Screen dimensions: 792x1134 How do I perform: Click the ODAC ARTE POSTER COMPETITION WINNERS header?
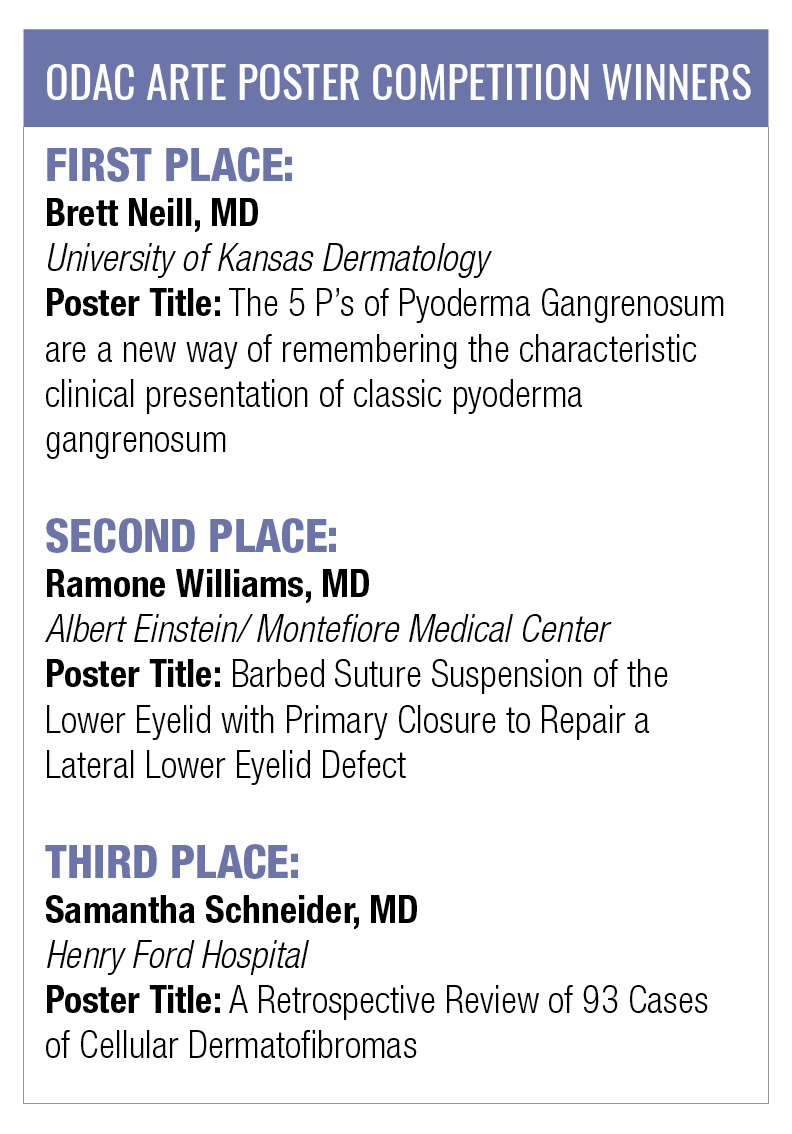(x=398, y=82)
